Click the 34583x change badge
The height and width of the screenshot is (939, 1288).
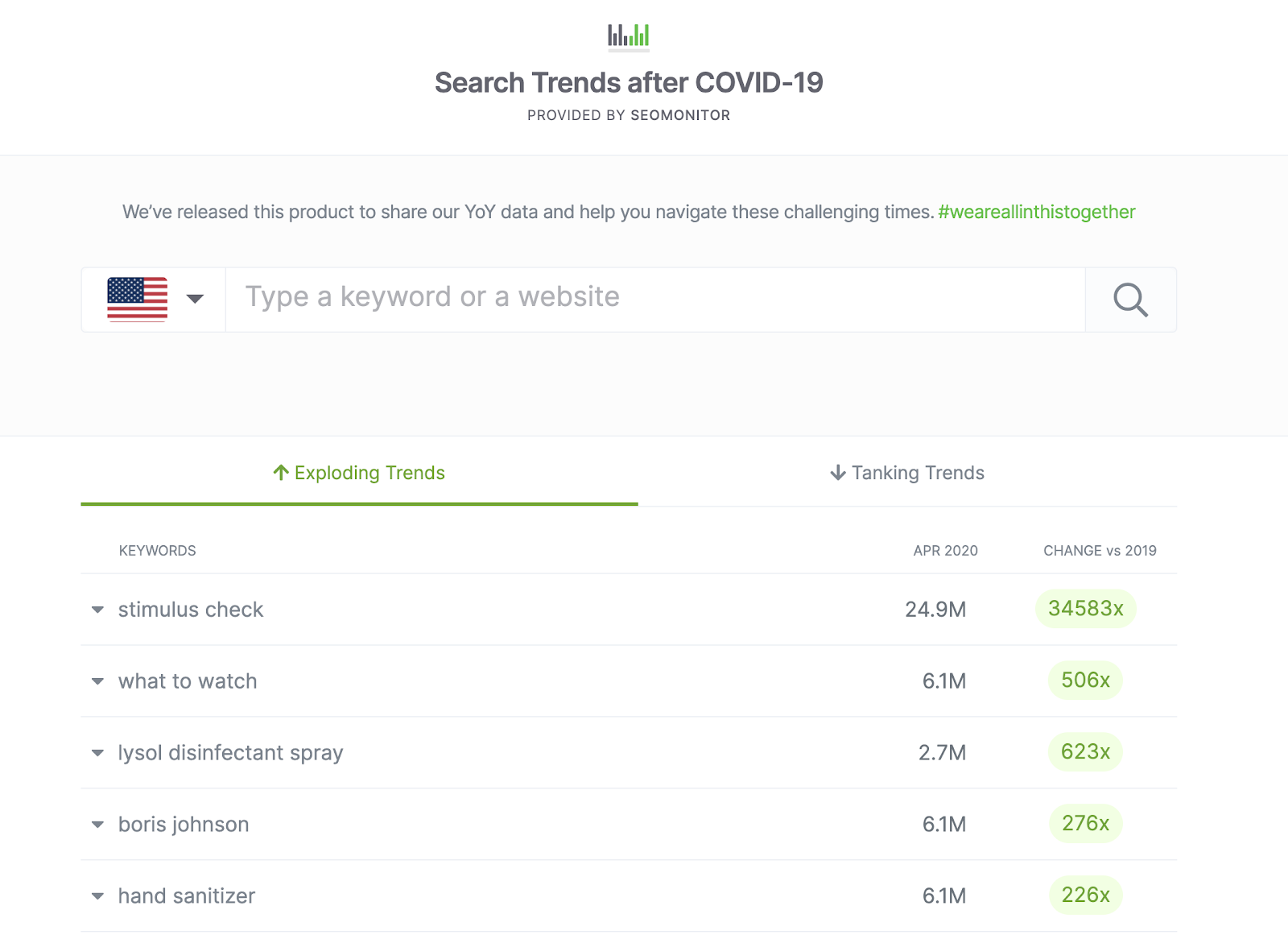tap(1086, 609)
